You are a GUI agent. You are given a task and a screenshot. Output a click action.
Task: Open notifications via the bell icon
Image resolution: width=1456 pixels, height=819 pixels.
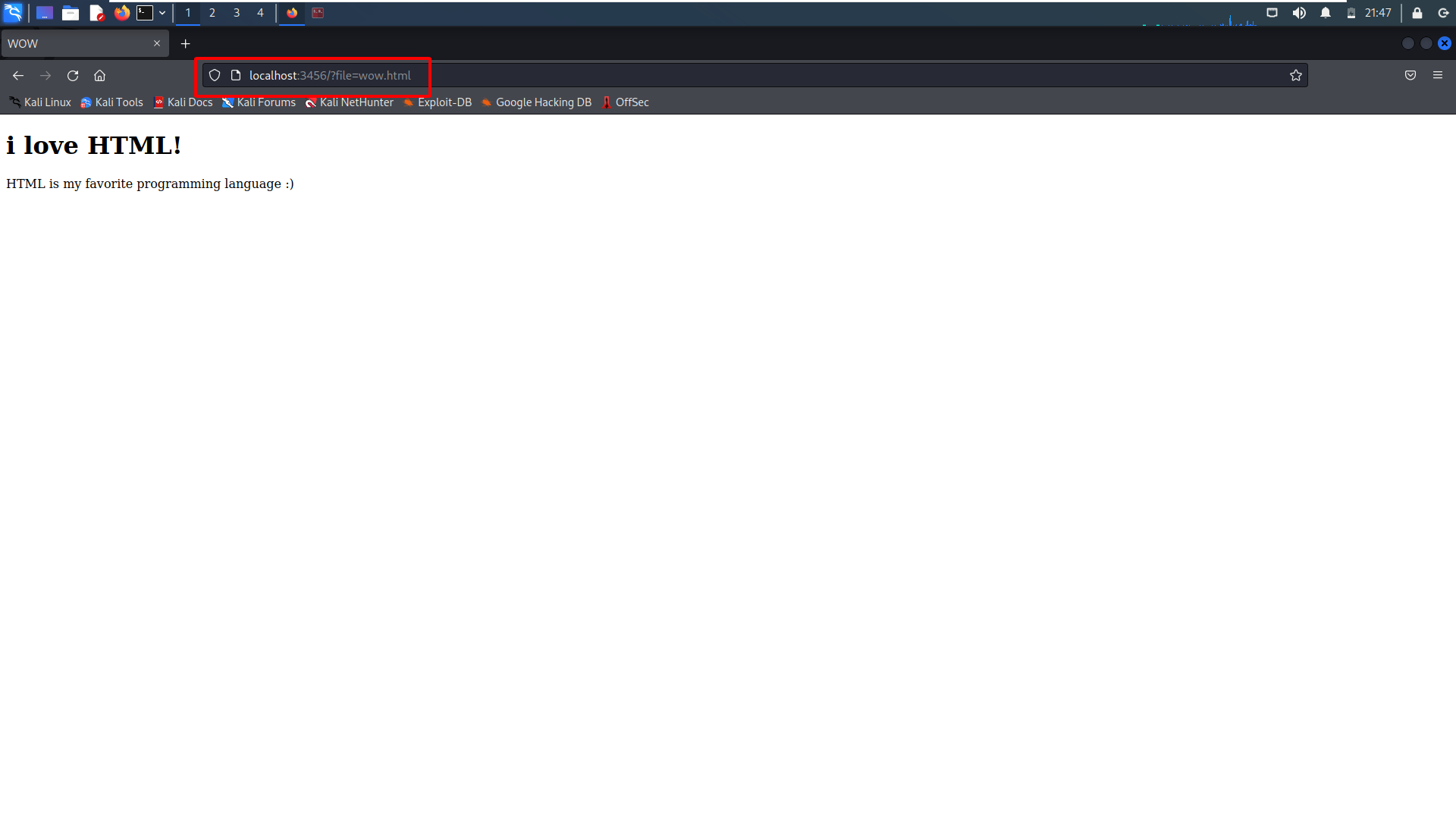coord(1325,12)
